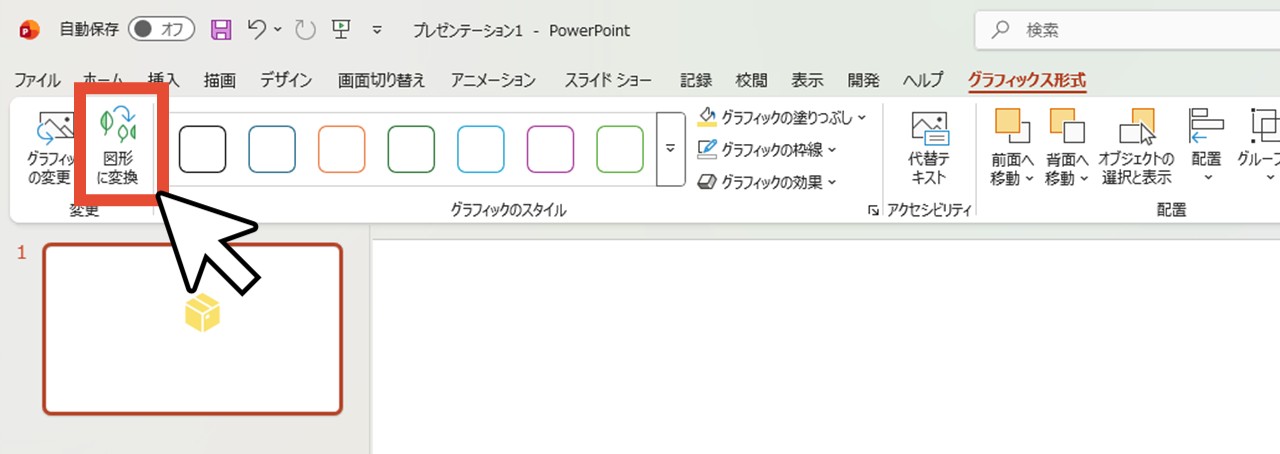Apply the dark blue outline graphic style

[272, 150]
